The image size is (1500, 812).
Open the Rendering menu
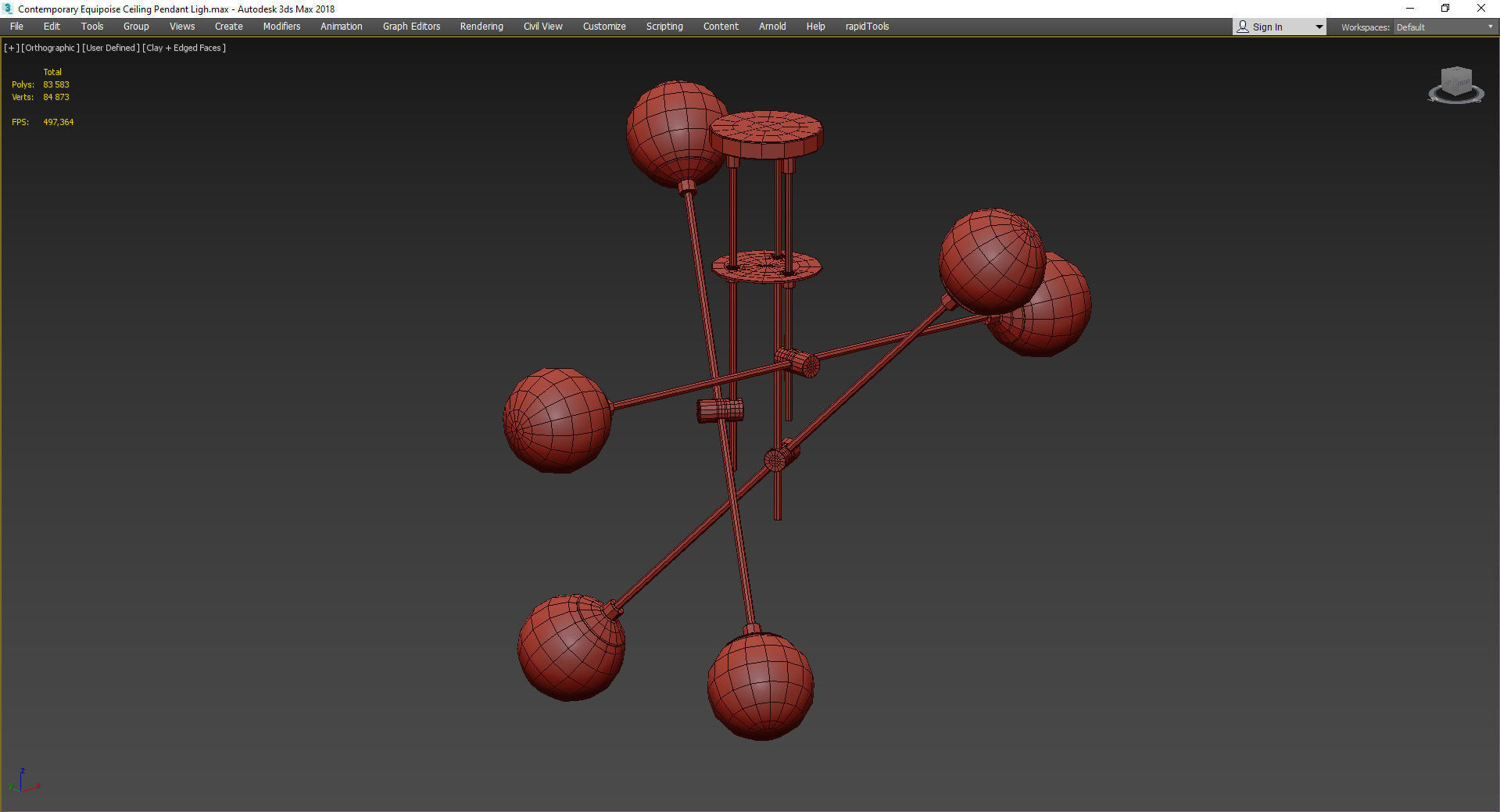482,27
